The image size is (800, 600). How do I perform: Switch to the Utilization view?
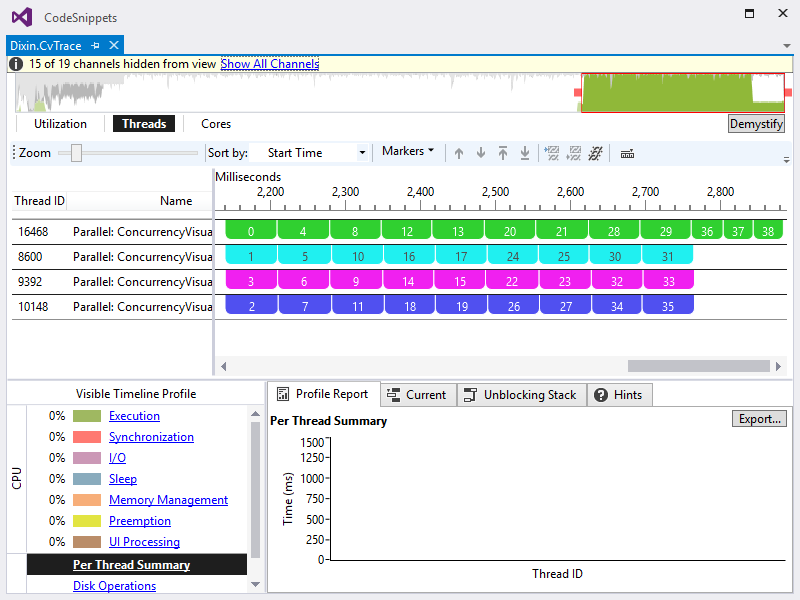pos(60,124)
